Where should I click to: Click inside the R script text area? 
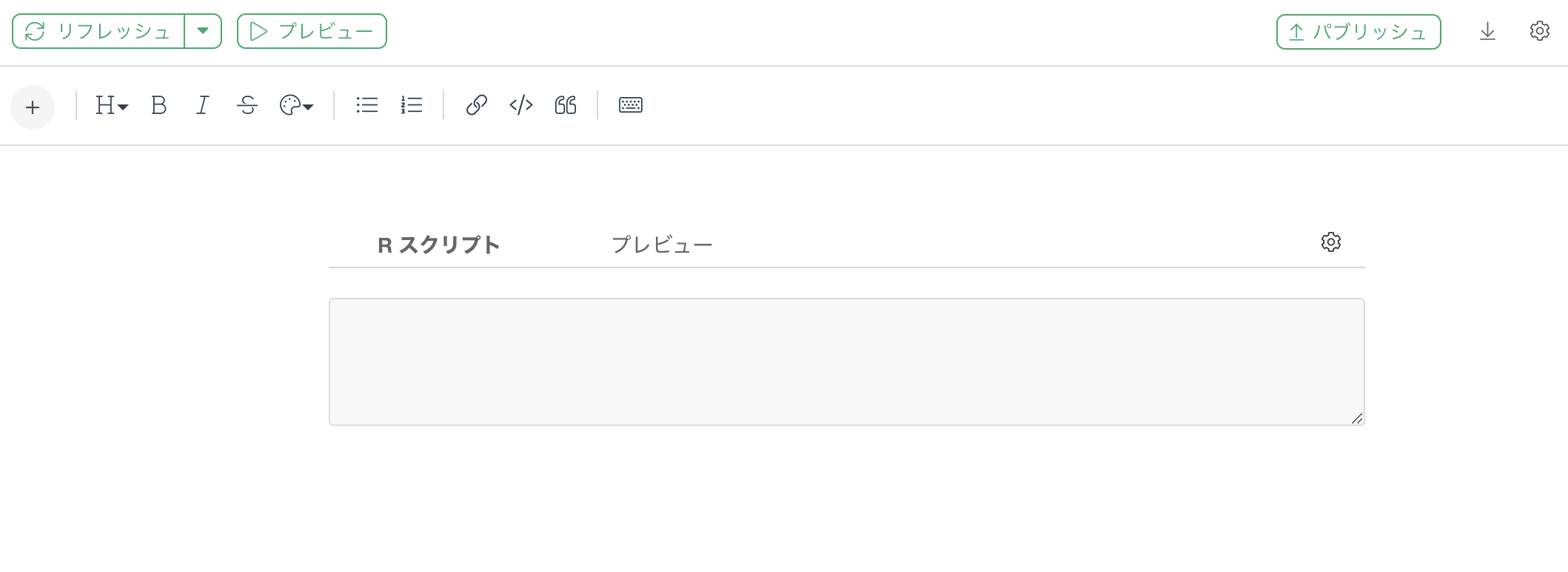[x=847, y=362]
